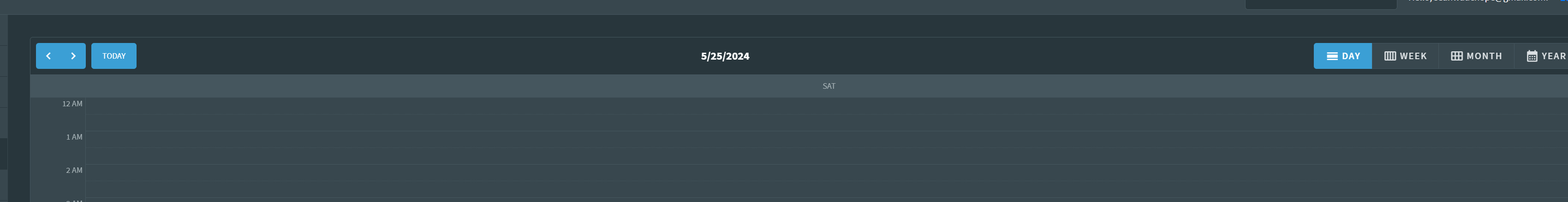This screenshot has height=202, width=1568.
Task: Jump to TODAY in the calendar
Action: pyautogui.click(x=114, y=56)
